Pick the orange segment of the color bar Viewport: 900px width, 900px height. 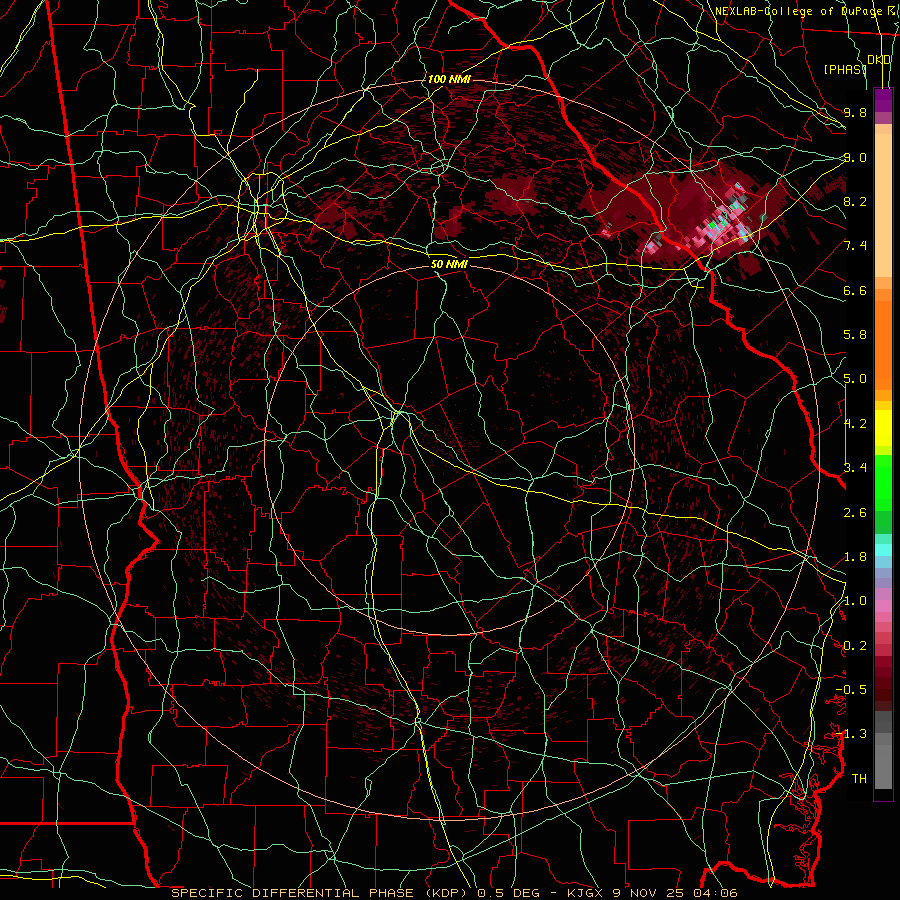[x=883, y=344]
